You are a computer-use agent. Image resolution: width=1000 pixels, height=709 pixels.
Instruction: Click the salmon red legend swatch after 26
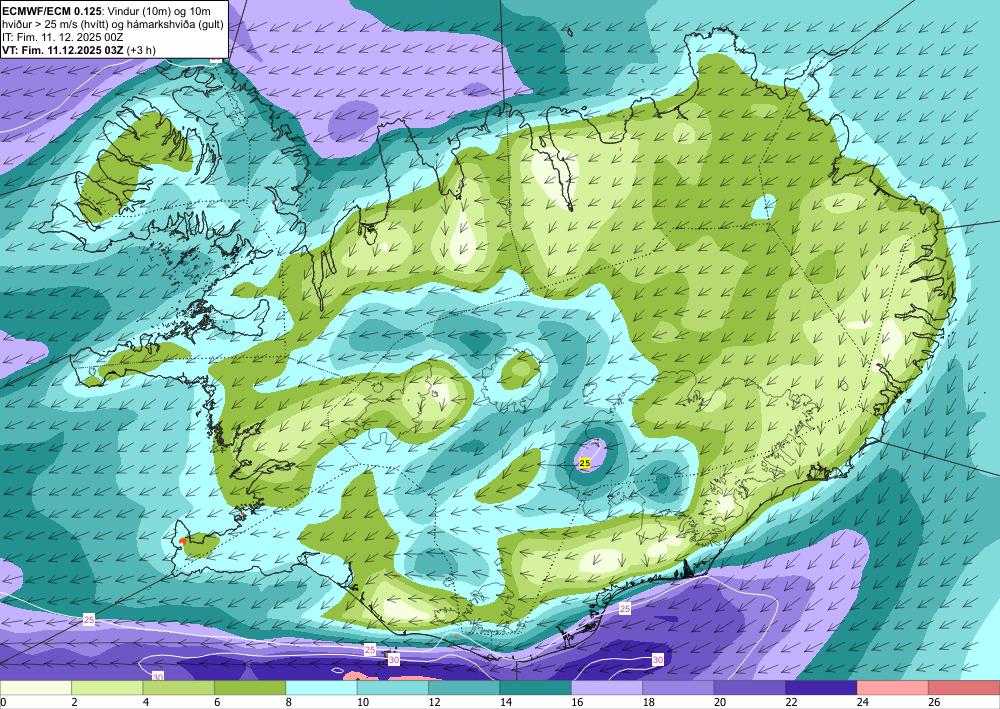[964, 688]
